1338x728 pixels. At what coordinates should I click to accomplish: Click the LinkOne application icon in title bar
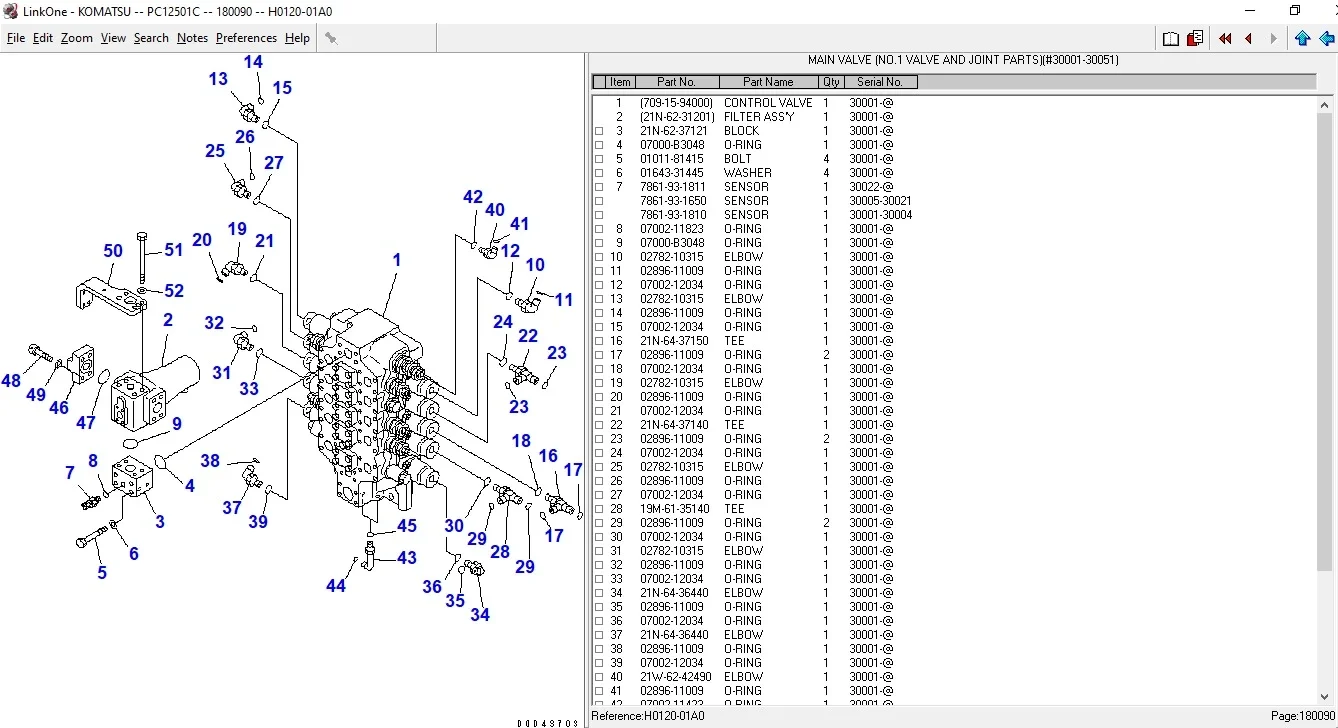point(11,11)
